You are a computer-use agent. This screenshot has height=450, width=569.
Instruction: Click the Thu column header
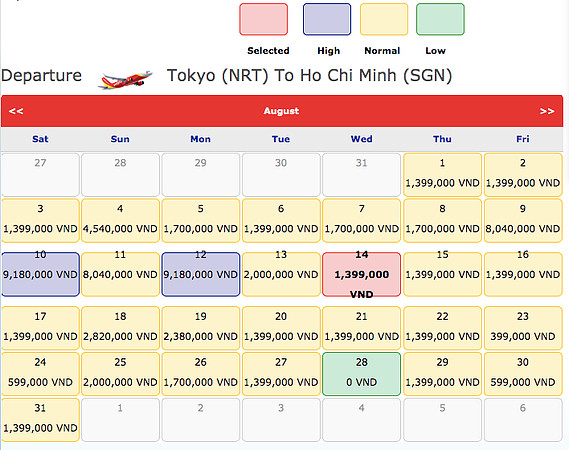(442, 139)
